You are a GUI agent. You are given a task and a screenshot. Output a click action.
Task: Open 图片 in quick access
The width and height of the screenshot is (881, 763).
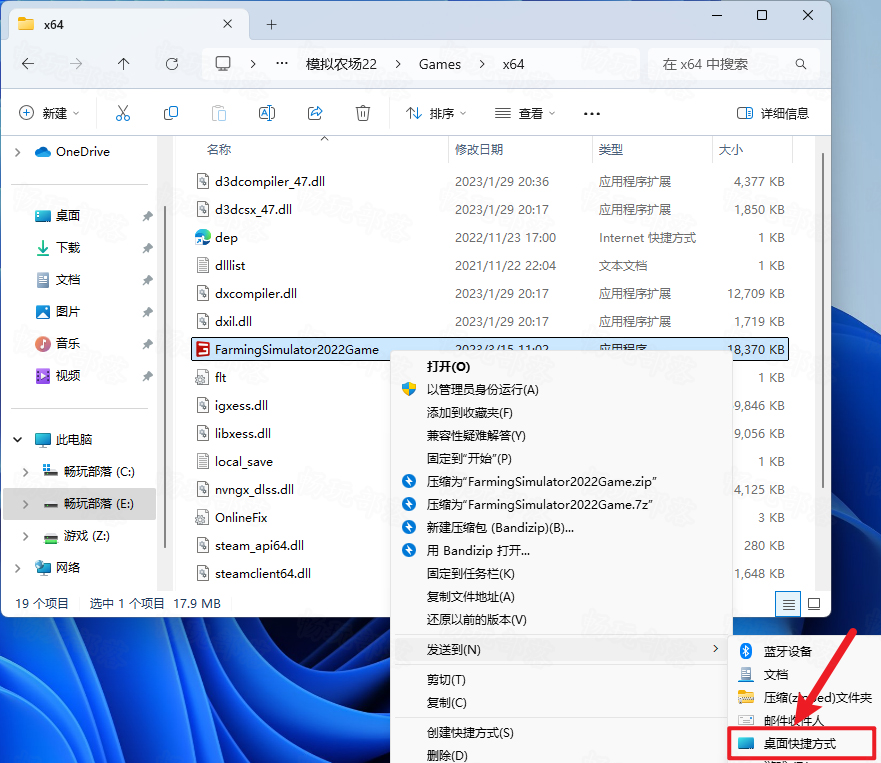click(58, 312)
